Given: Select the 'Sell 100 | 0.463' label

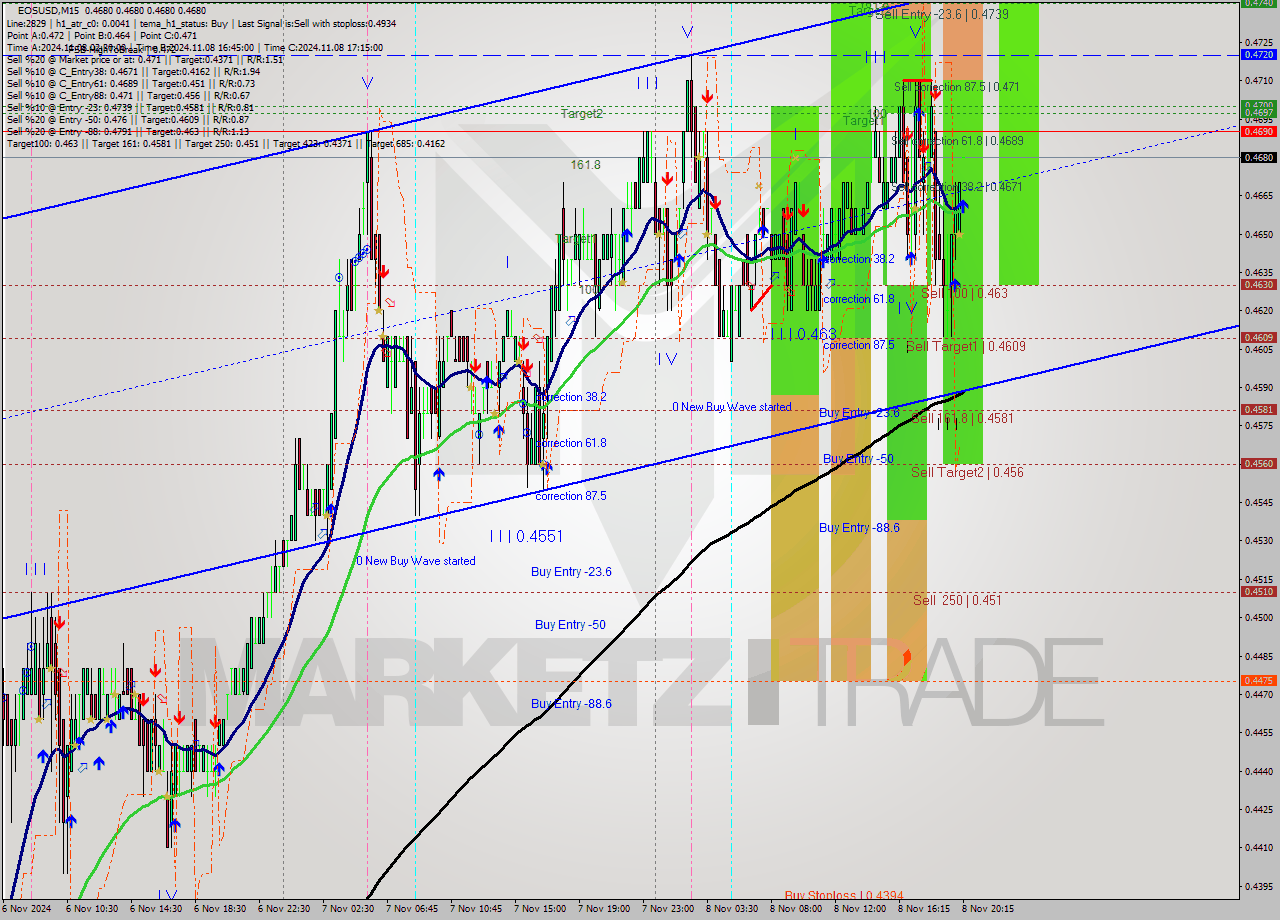Looking at the screenshot, I should tap(964, 293).
